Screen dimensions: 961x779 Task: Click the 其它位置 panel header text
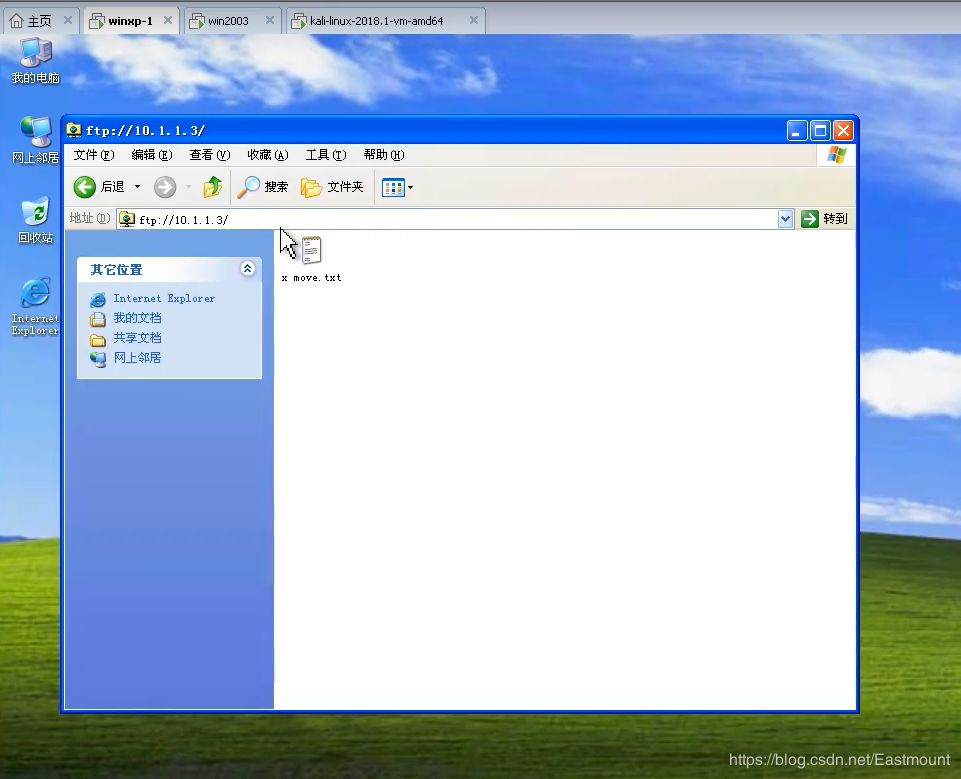[116, 270]
